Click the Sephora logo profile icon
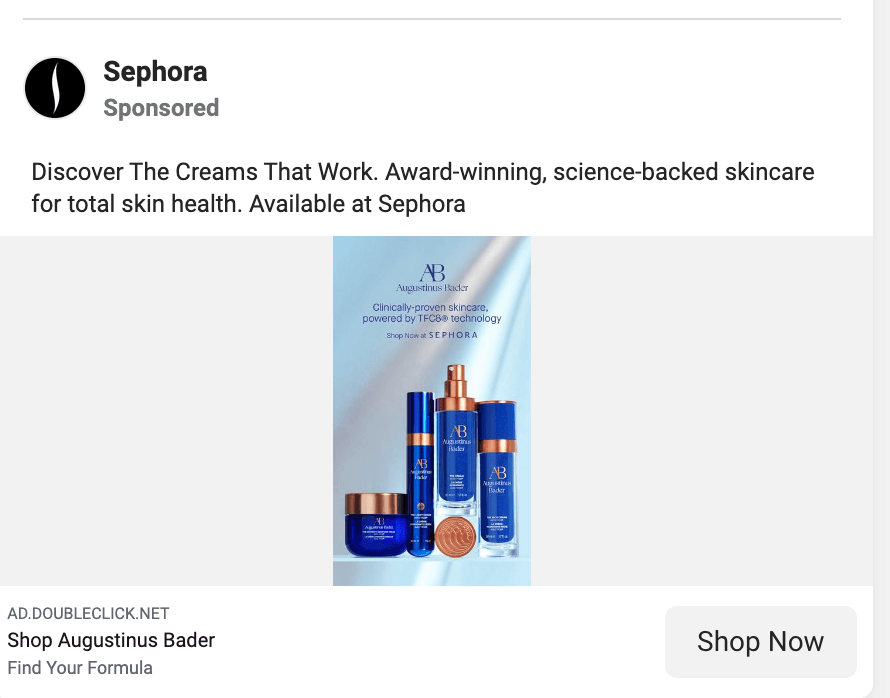890x698 pixels. tap(55, 88)
